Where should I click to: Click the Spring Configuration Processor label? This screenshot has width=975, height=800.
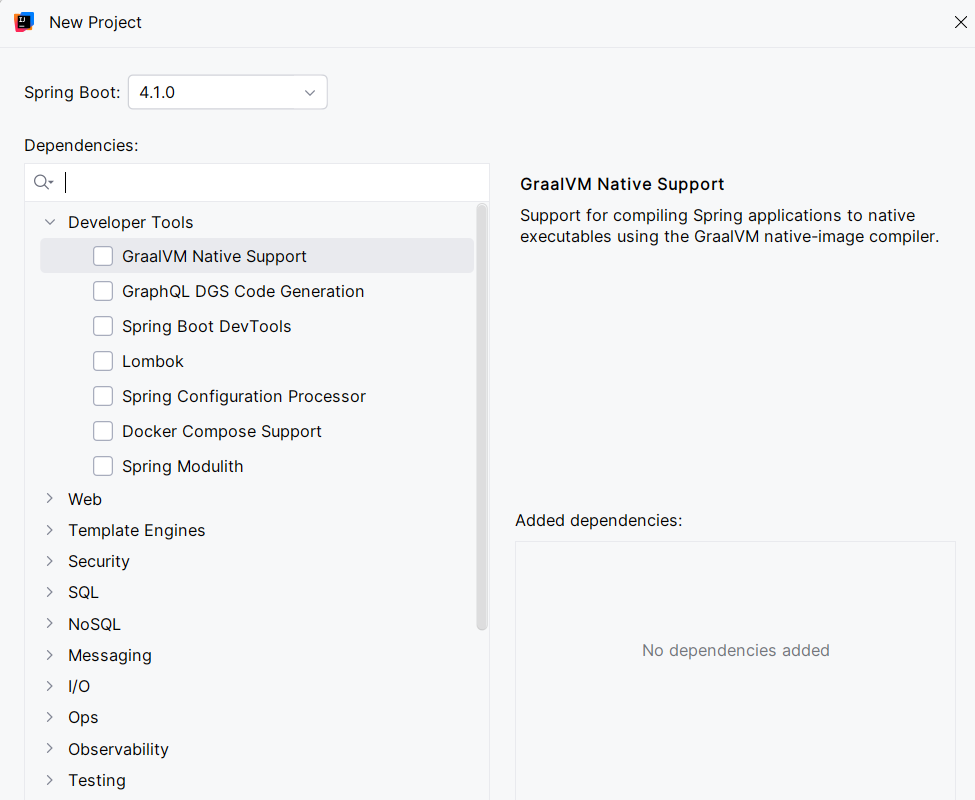[x=244, y=396]
